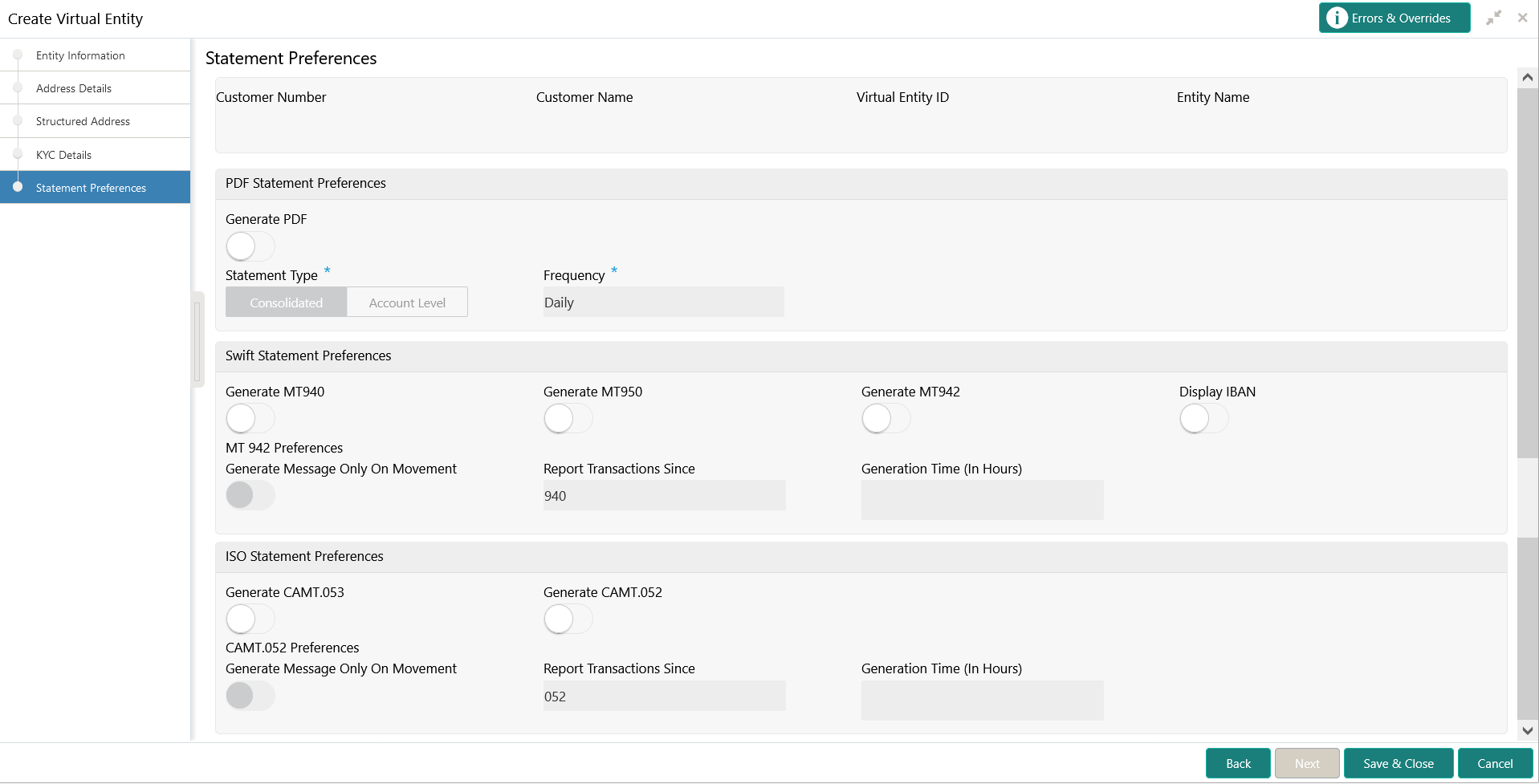Click the Errors & Overrides info icon

click(x=1337, y=18)
